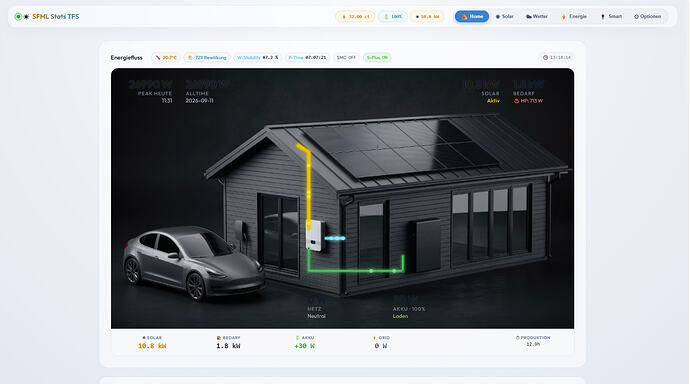Click the Grid value tile
The height and width of the screenshot is (384, 690).
pyautogui.click(x=381, y=343)
